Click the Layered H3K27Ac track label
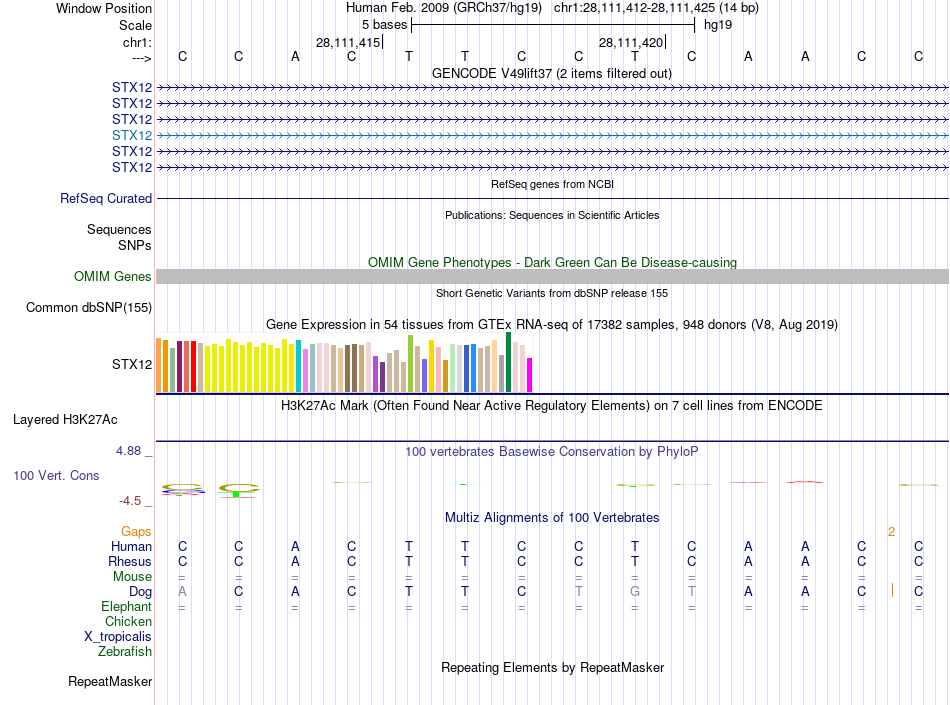 [65, 419]
